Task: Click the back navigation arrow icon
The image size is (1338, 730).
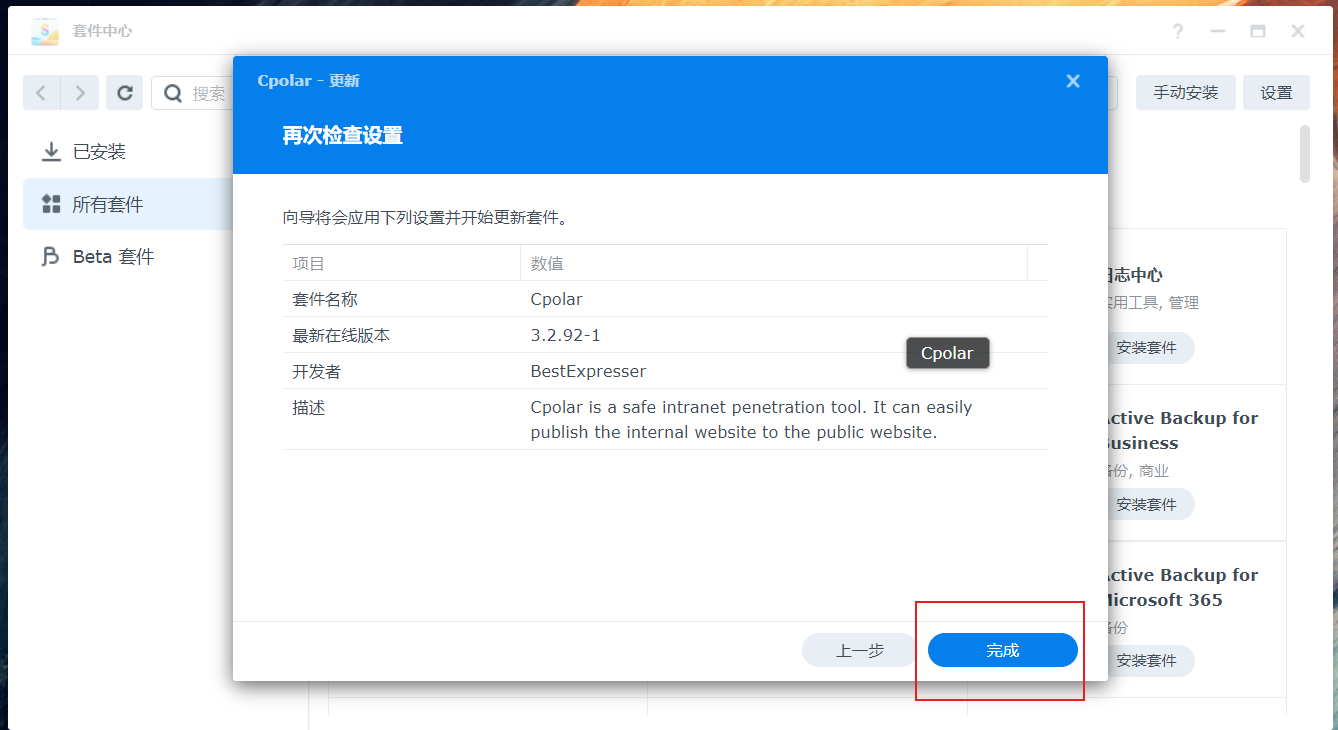Action: click(x=41, y=92)
